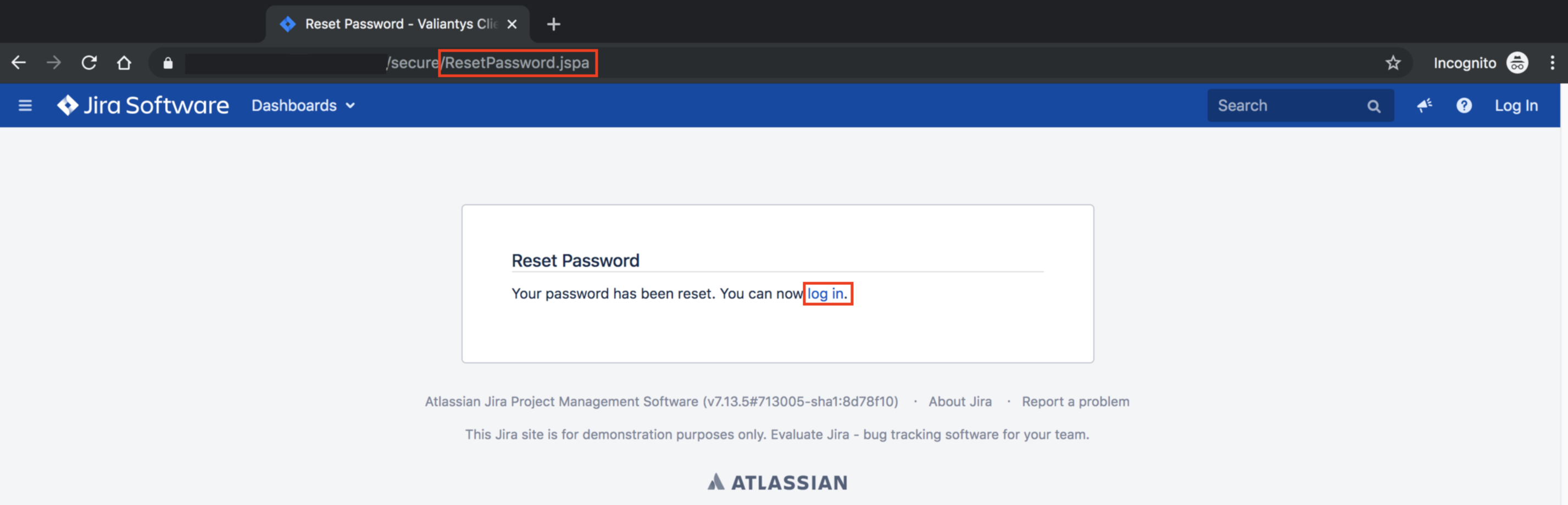Image resolution: width=1568 pixels, height=505 pixels.
Task: Expand the Dashboards dropdown
Action: (303, 106)
